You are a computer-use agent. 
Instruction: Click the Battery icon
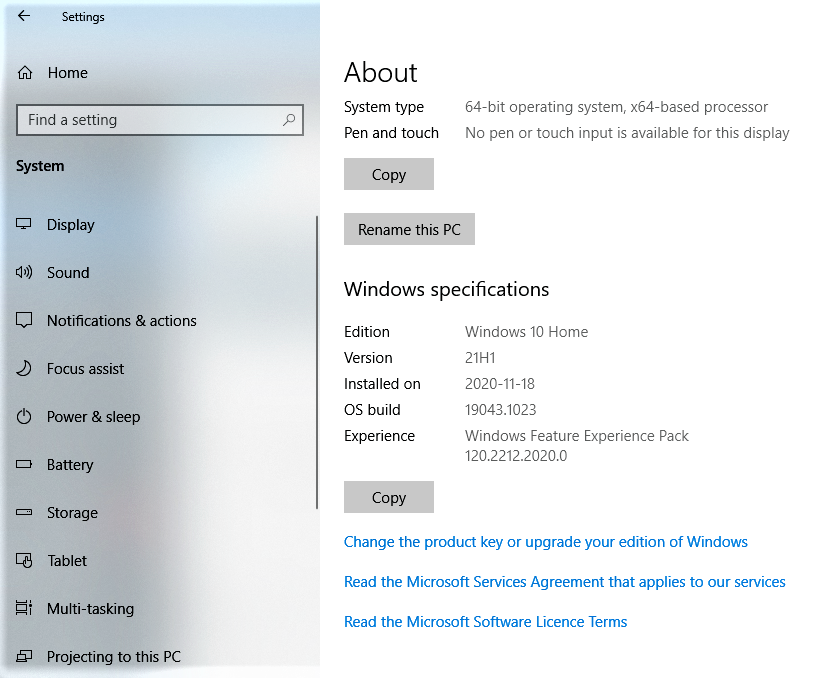pos(24,464)
